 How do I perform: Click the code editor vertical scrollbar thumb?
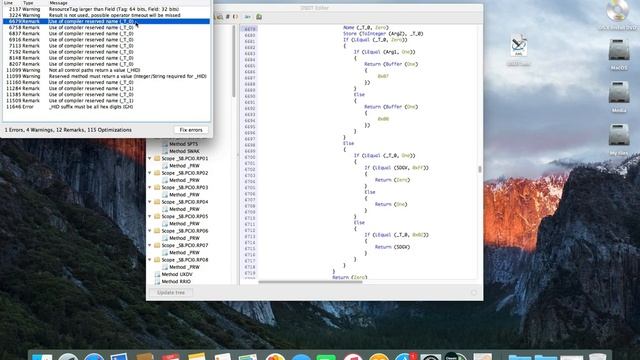(480, 169)
